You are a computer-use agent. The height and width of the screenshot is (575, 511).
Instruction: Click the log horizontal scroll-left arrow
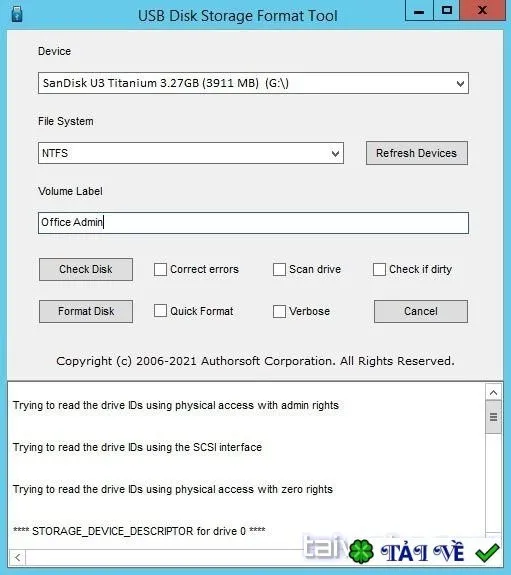[x=18, y=558]
